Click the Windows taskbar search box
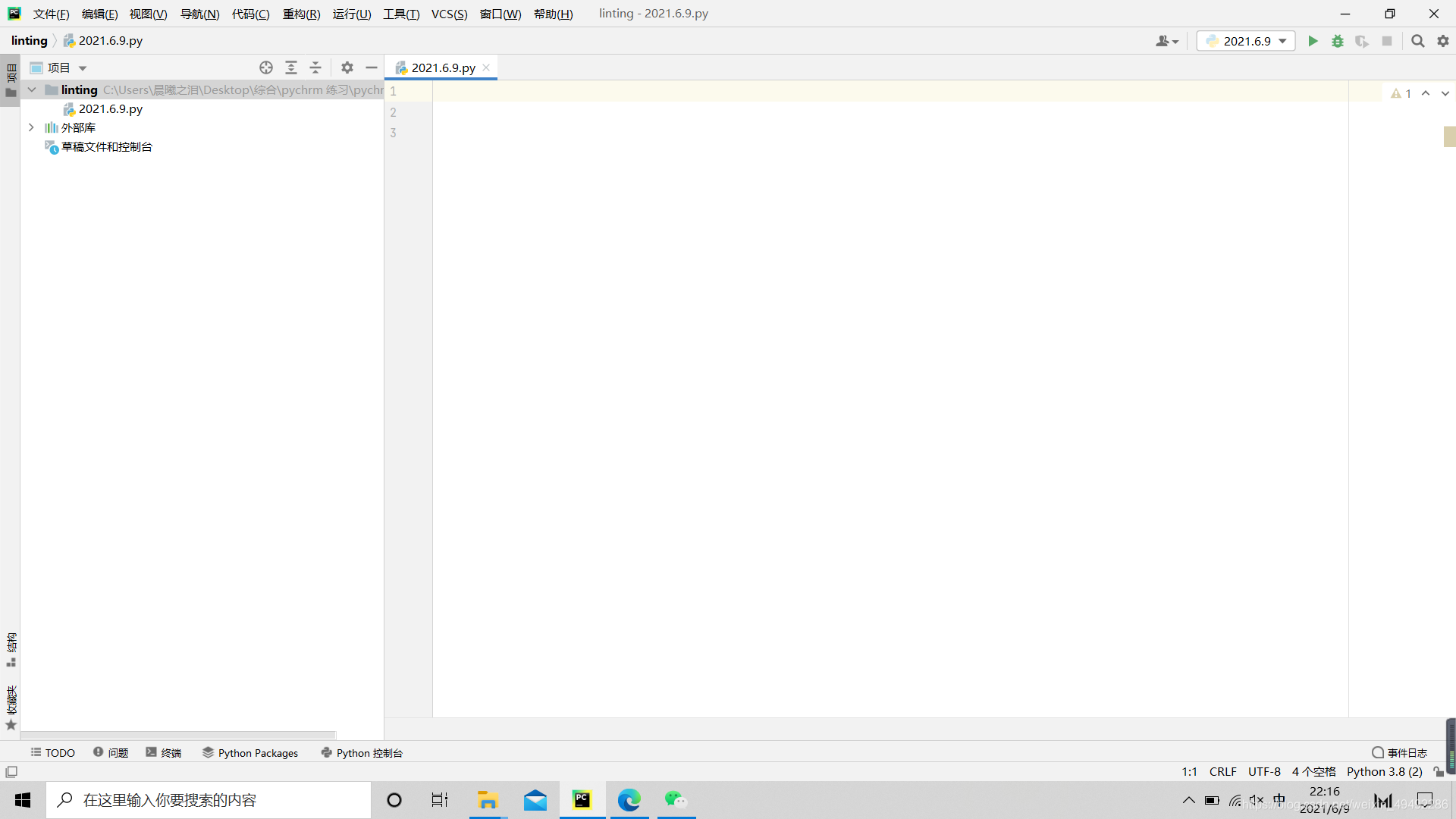The height and width of the screenshot is (819, 1456). pyautogui.click(x=209, y=800)
